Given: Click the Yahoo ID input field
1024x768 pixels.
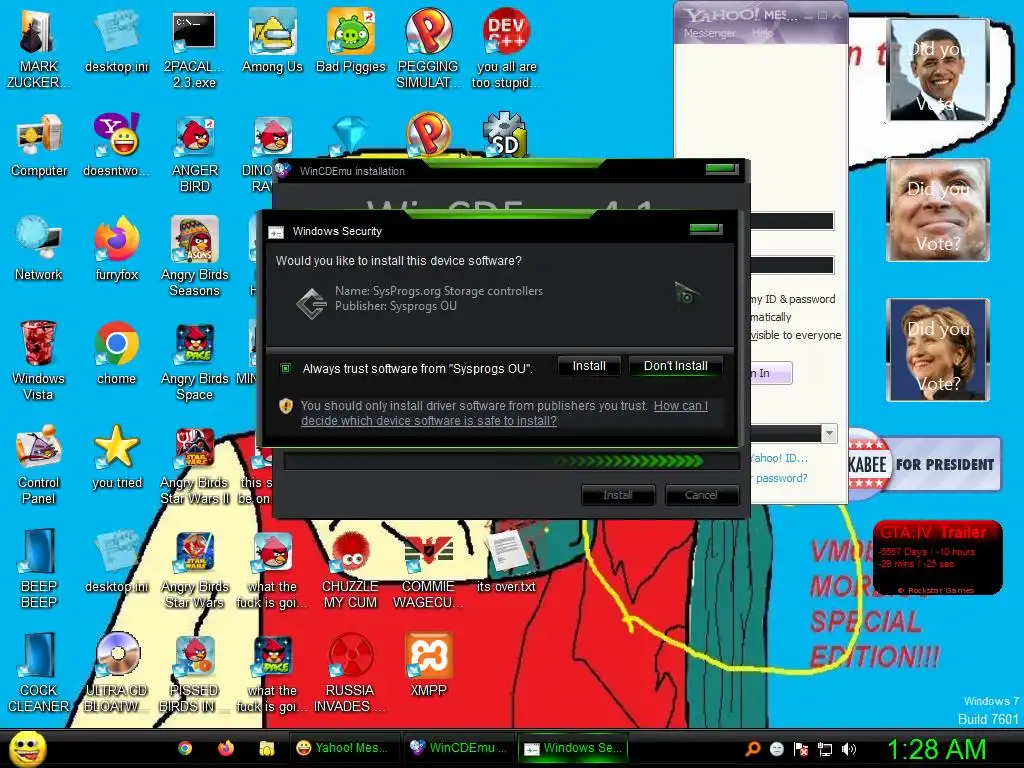Looking at the screenshot, I should (792, 221).
